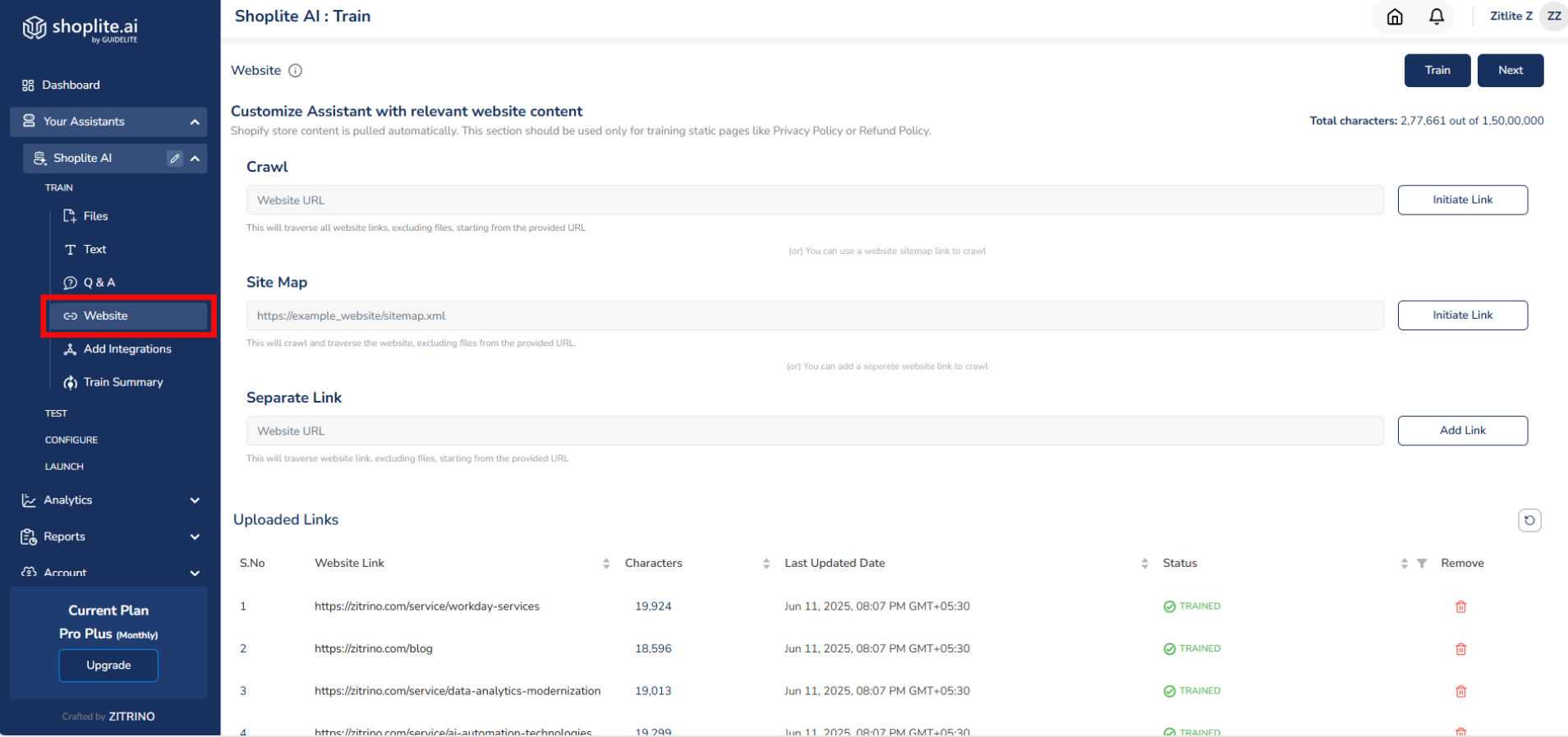Focus the Separate Link URL field

(815, 431)
